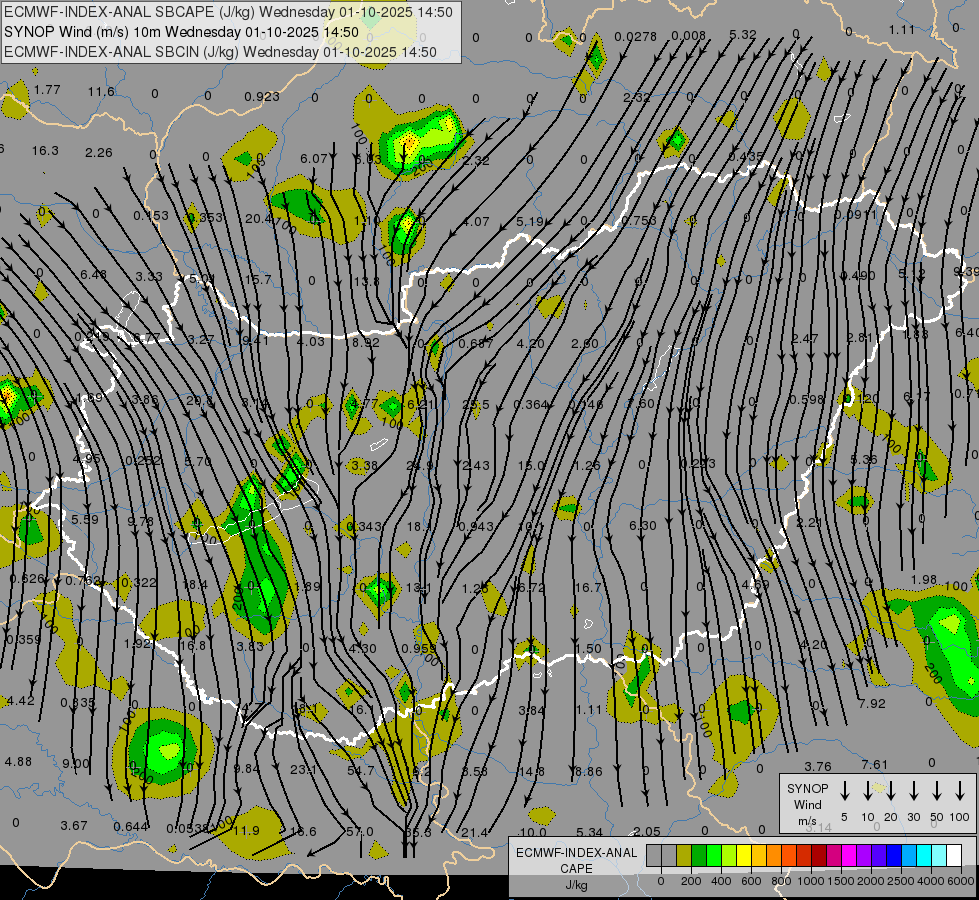Click the 10 m/s wind arrow in legend
Image resolution: width=979 pixels, height=900 pixels.
click(x=868, y=790)
